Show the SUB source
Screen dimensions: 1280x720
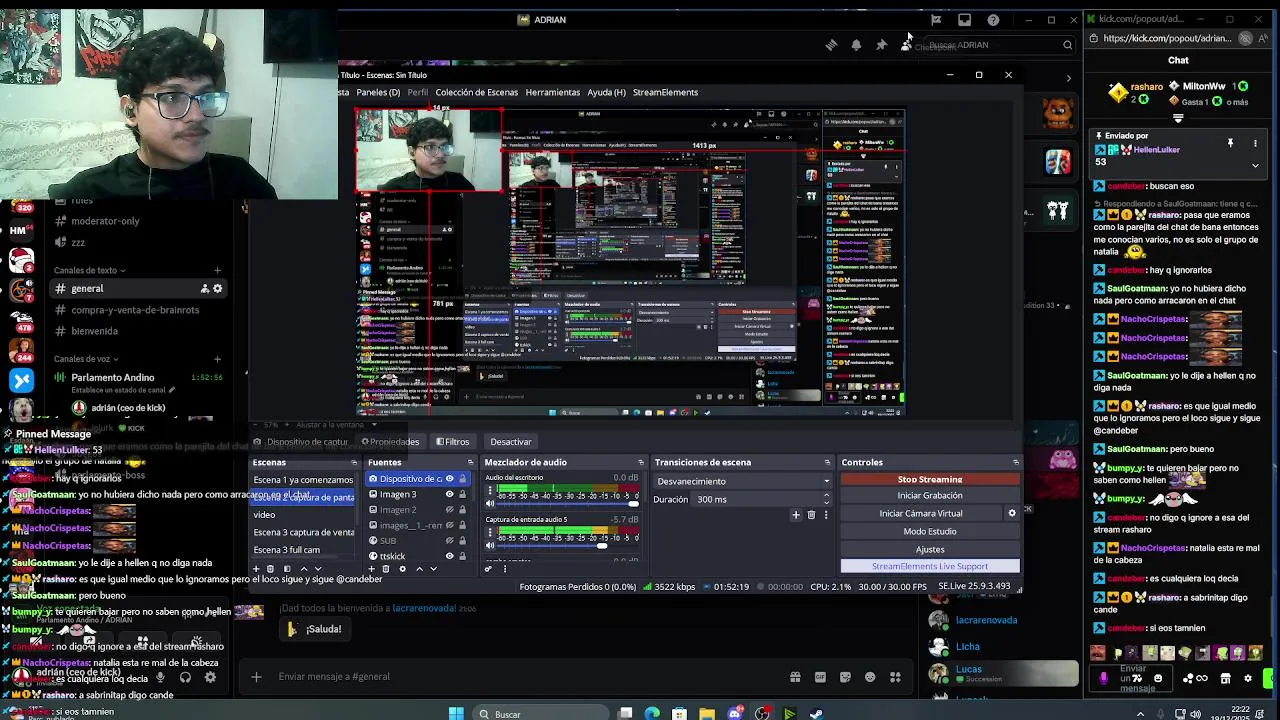tap(449, 541)
